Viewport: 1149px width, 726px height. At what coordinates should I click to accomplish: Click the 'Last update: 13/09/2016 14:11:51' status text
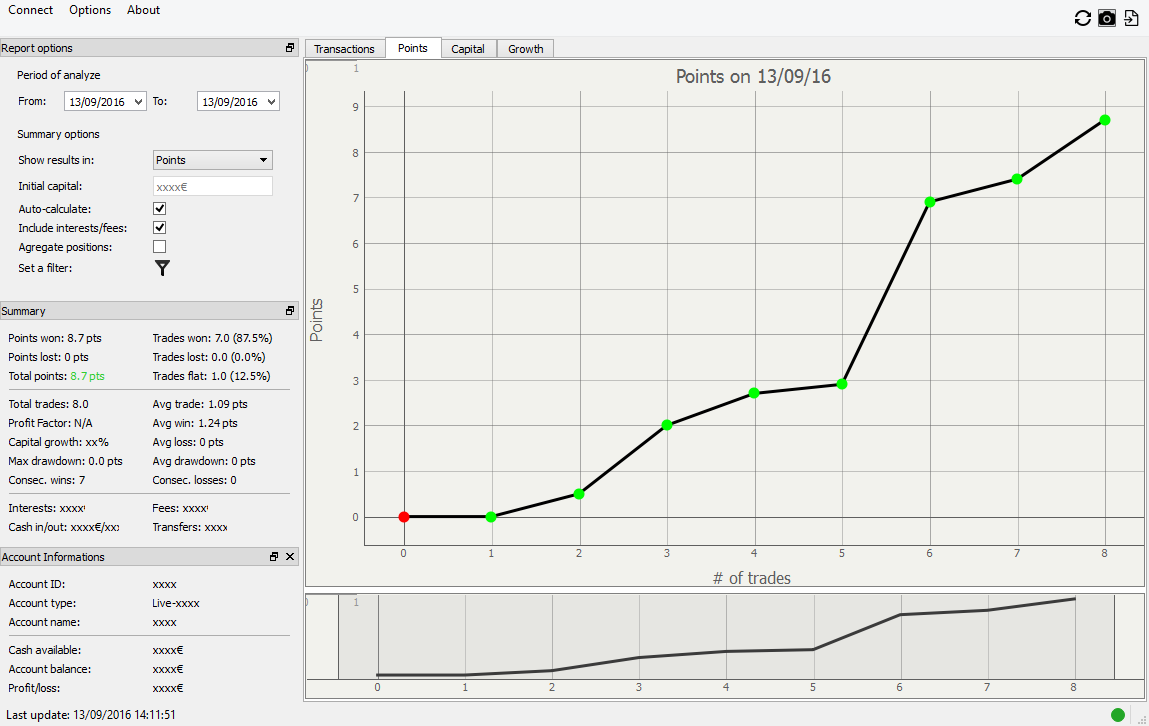pyautogui.click(x=91, y=714)
